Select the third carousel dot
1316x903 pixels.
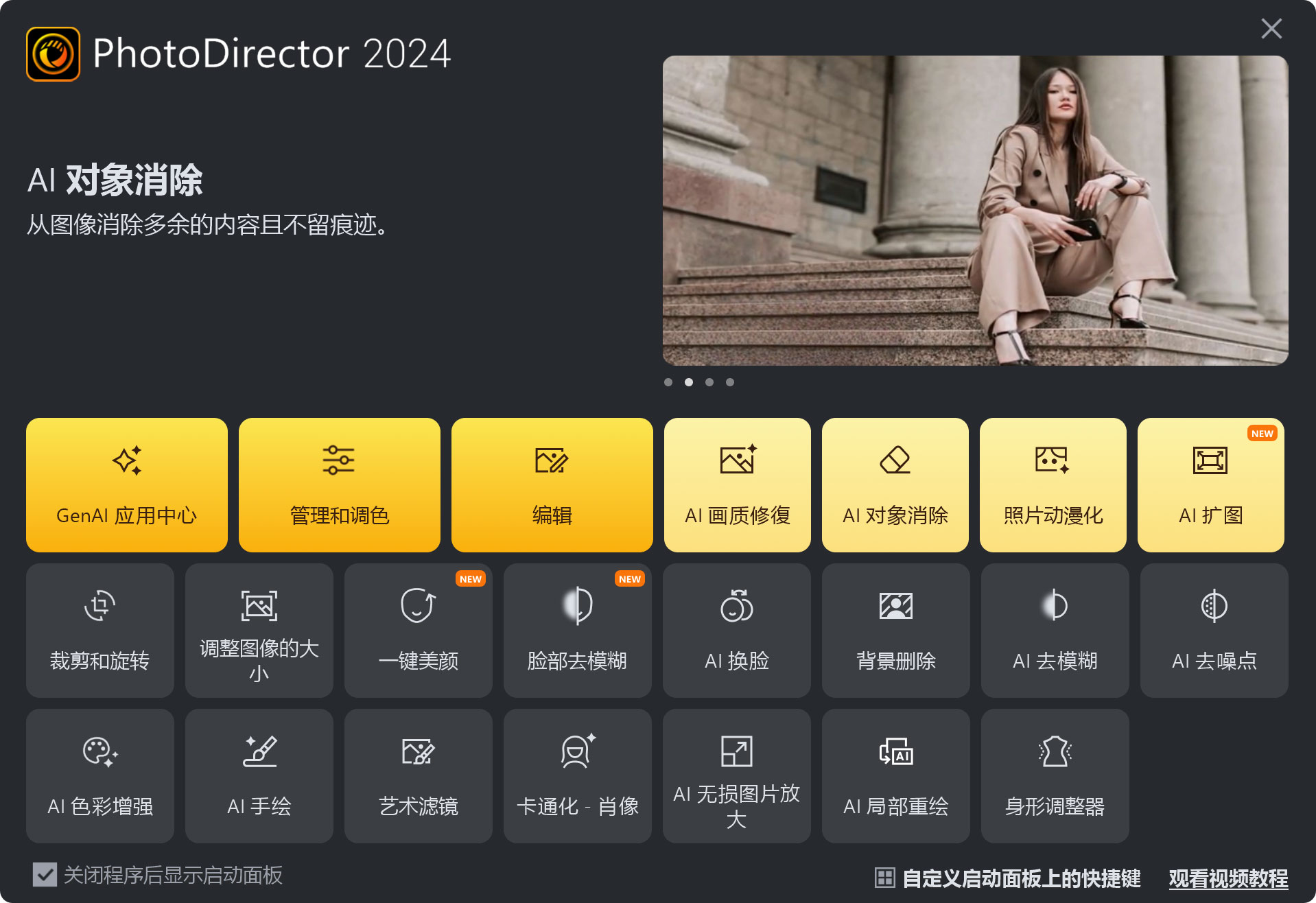709,382
